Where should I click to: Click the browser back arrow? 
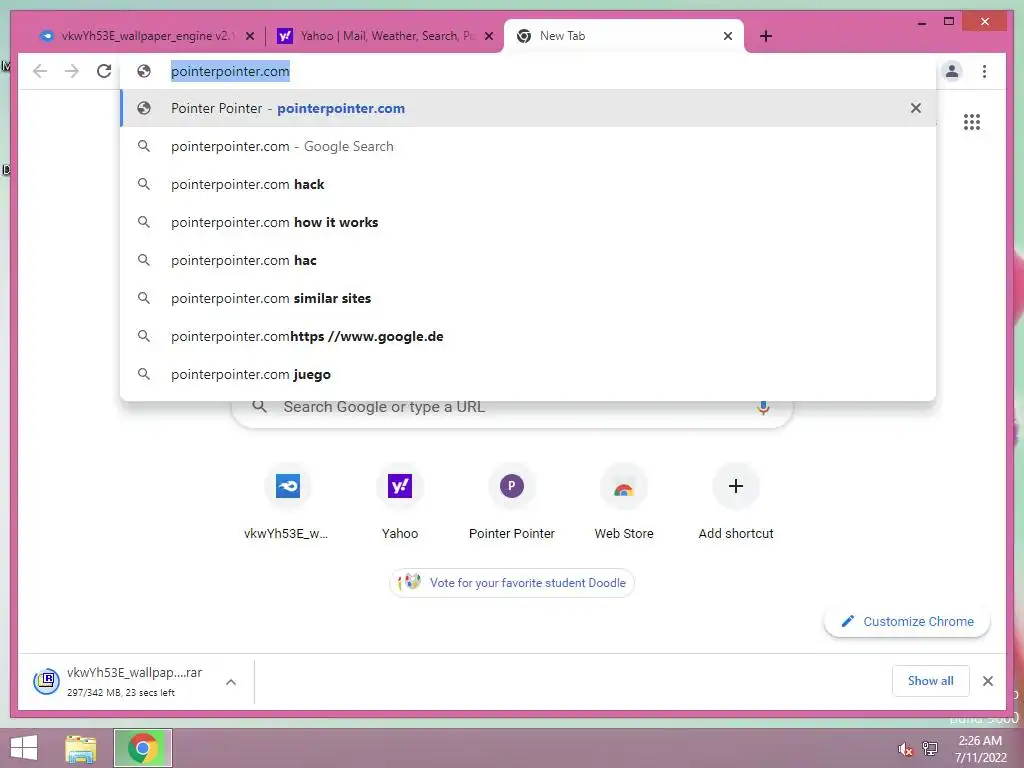tap(40, 71)
